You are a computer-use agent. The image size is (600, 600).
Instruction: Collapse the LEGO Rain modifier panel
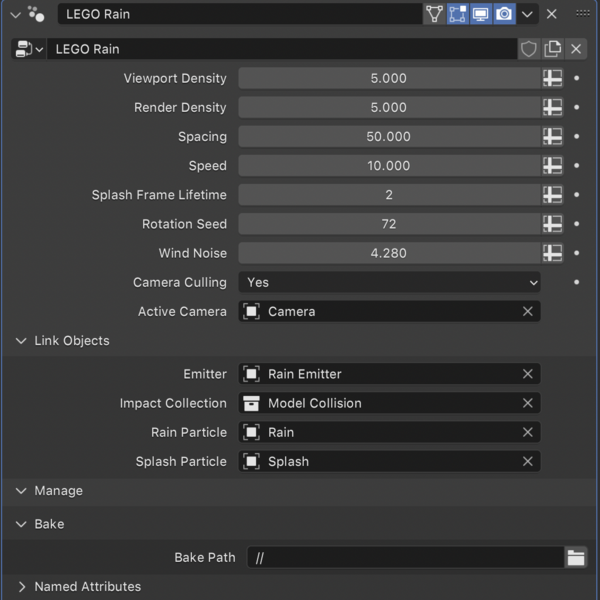(16, 15)
